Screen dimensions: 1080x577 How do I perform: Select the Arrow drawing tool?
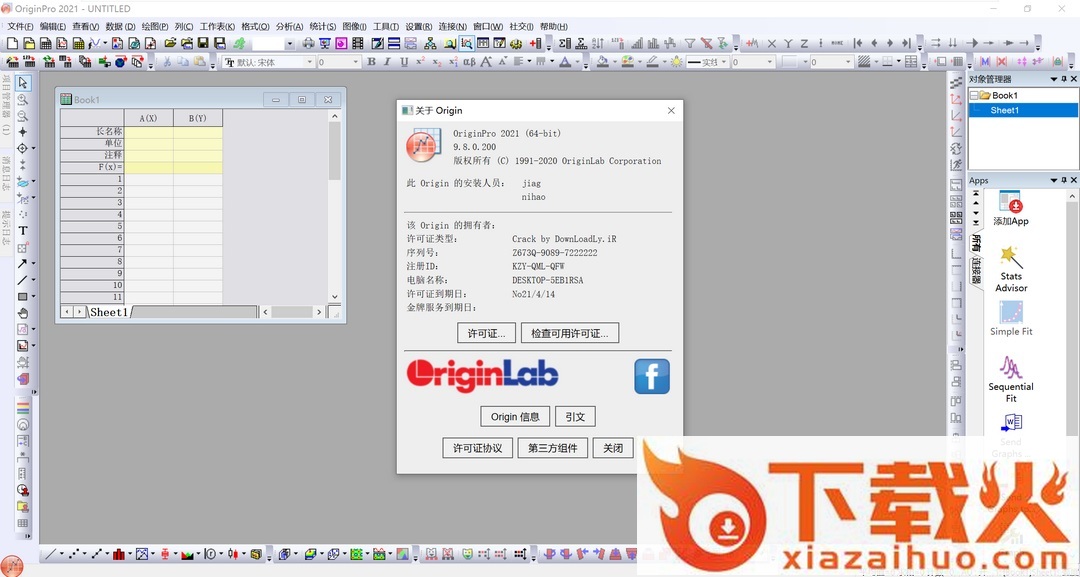(x=22, y=264)
